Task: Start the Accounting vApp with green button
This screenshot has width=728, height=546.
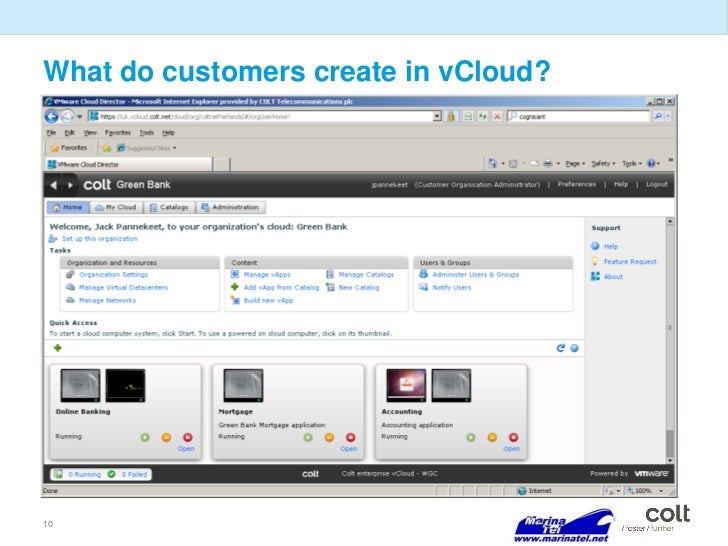Action: (x=471, y=437)
